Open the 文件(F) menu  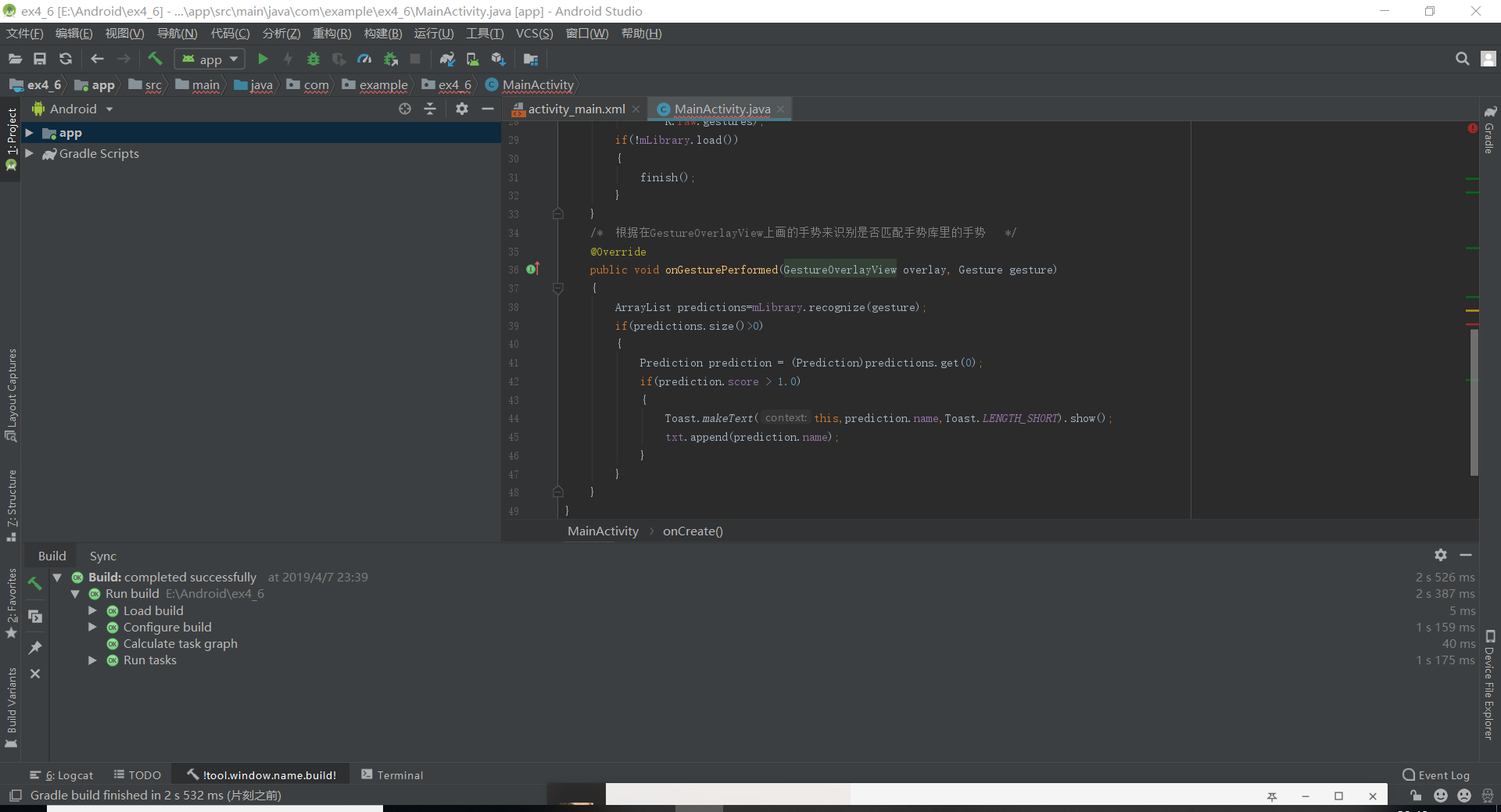pyautogui.click(x=25, y=34)
